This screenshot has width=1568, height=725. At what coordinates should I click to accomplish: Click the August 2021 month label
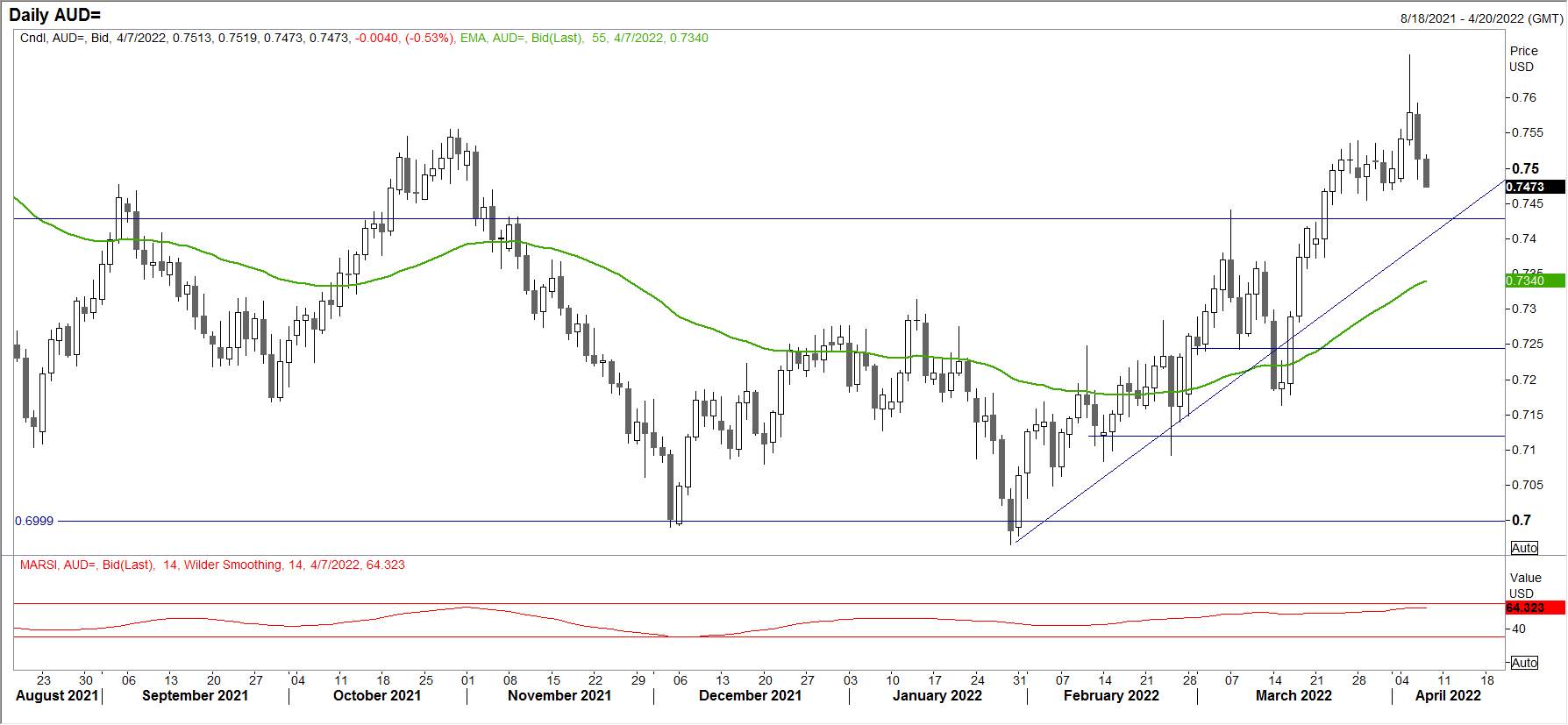pyautogui.click(x=57, y=695)
